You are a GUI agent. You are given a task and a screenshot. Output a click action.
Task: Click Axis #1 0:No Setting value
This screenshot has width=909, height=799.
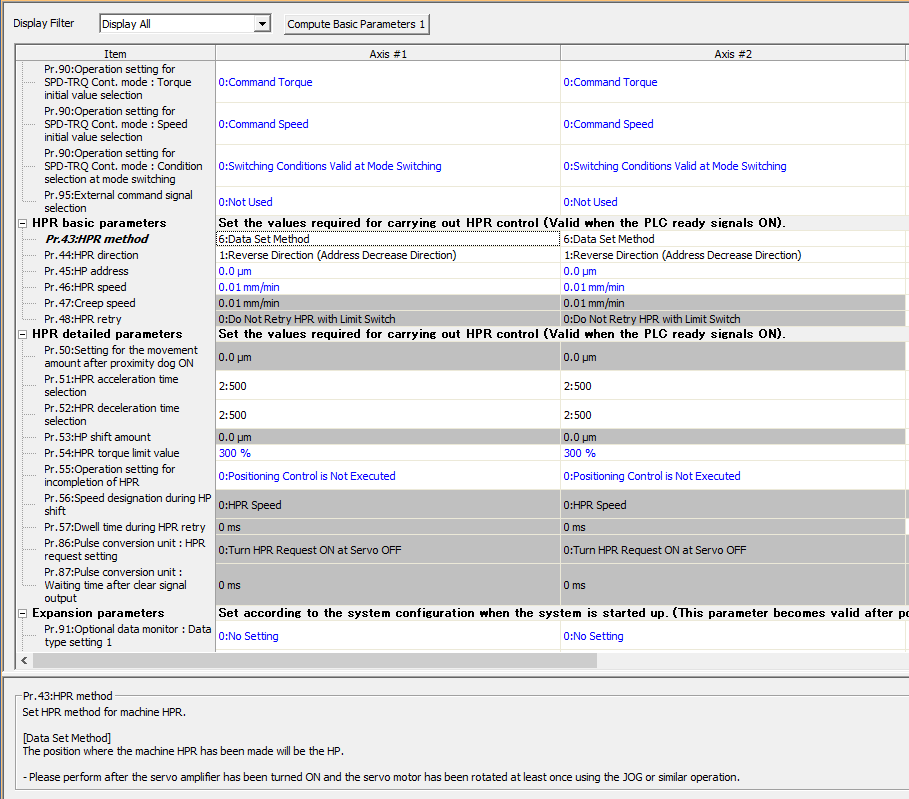point(388,636)
